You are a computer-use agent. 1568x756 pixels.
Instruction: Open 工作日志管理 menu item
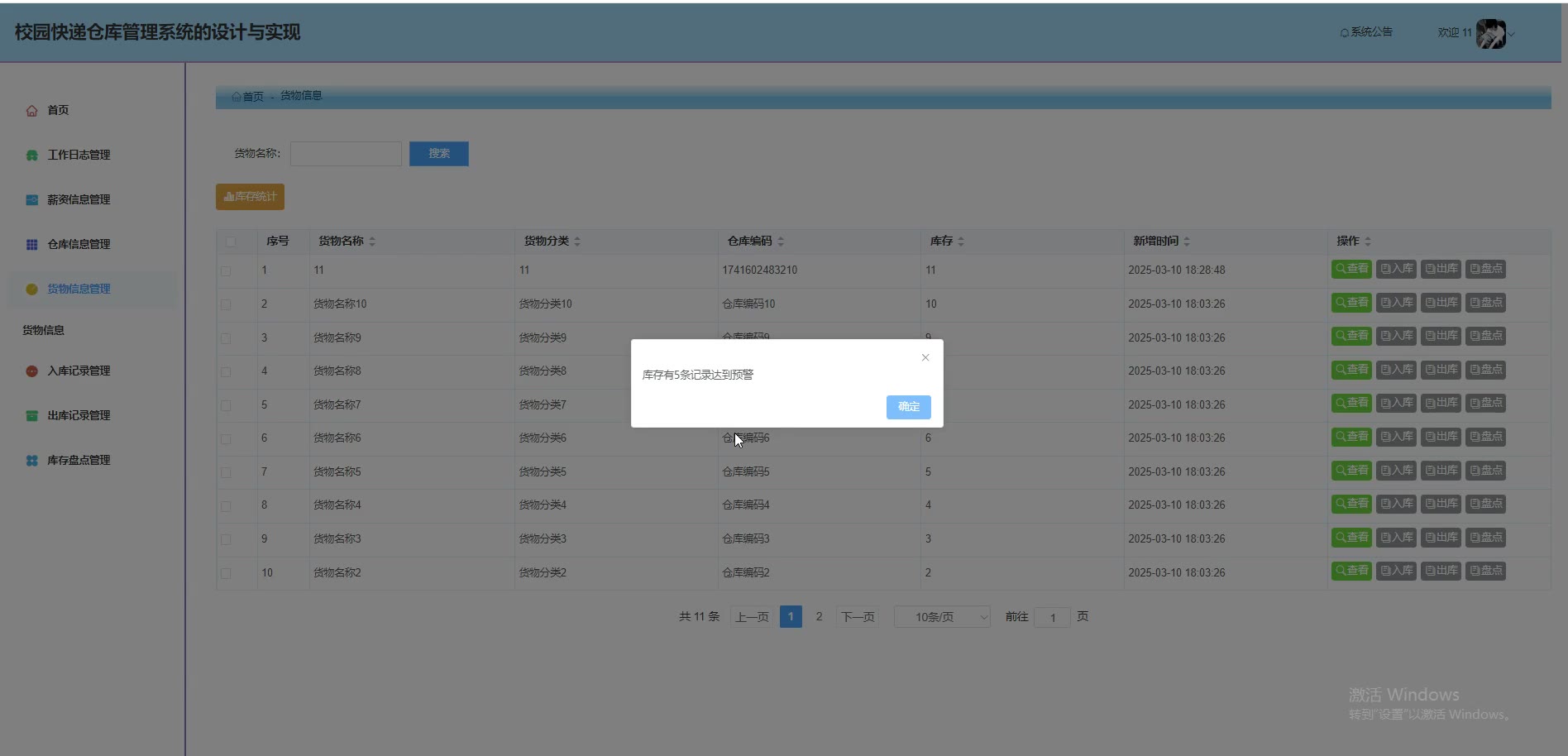coord(79,156)
